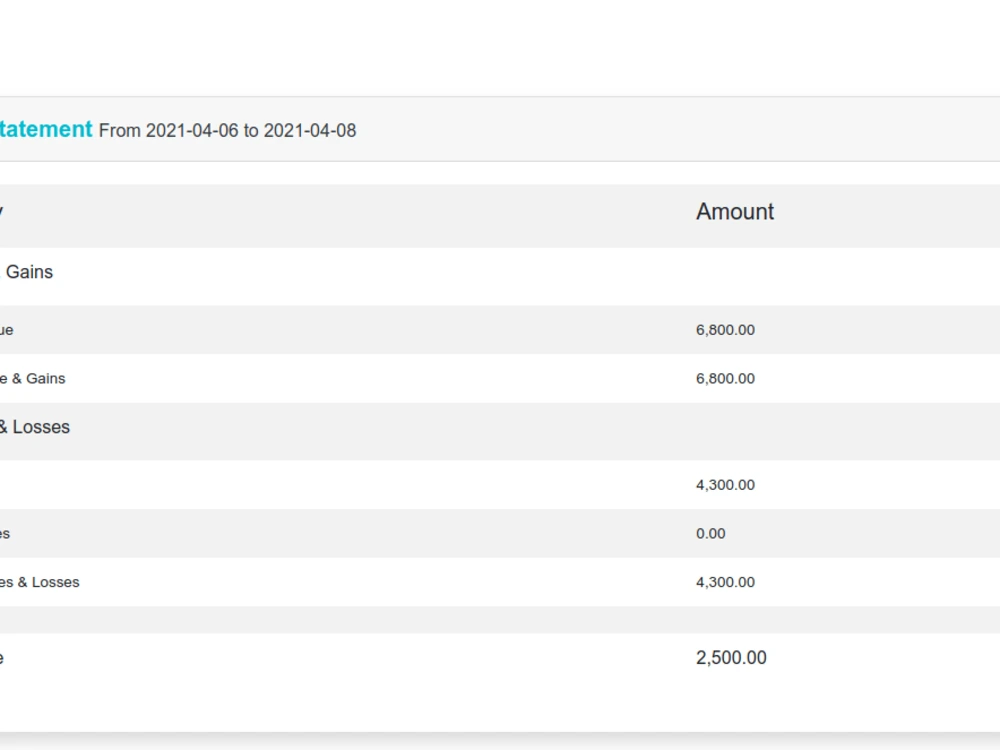The width and height of the screenshot is (1000, 750).
Task: Select the 0.00 amount value
Action: pos(710,533)
